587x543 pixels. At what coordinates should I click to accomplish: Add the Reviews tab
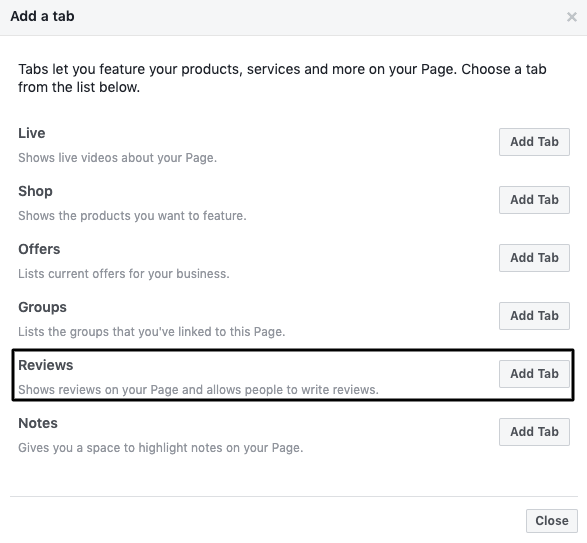click(x=534, y=374)
